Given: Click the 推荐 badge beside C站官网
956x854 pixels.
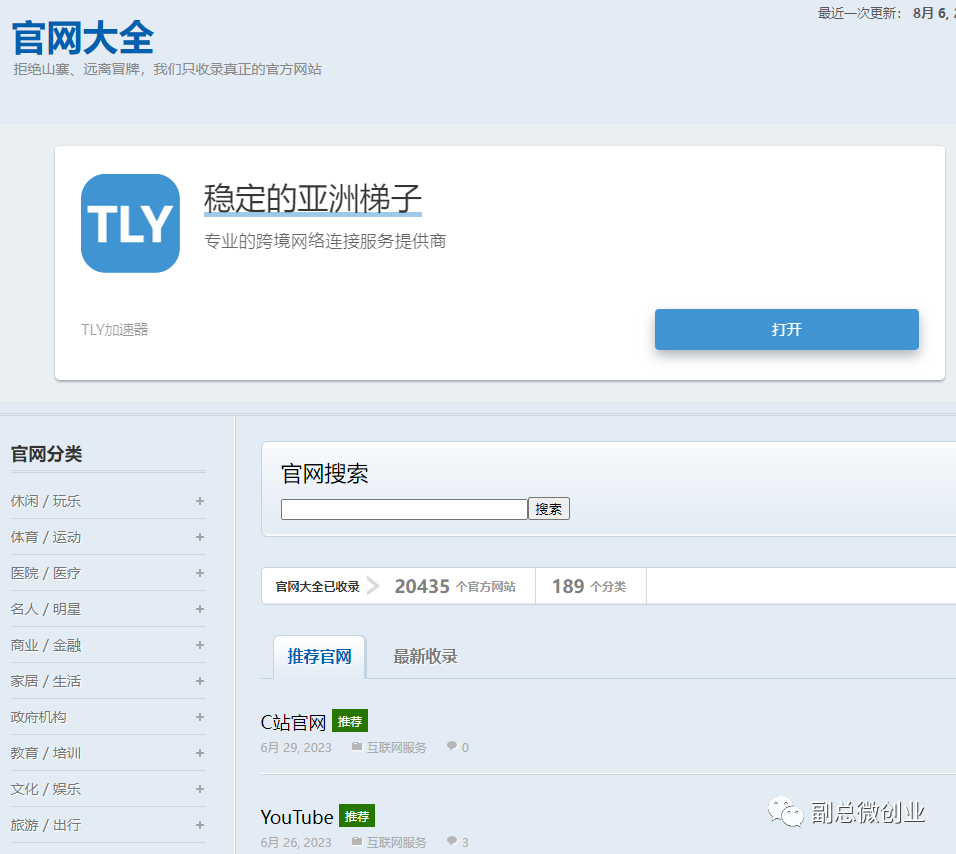Looking at the screenshot, I should point(350,721).
